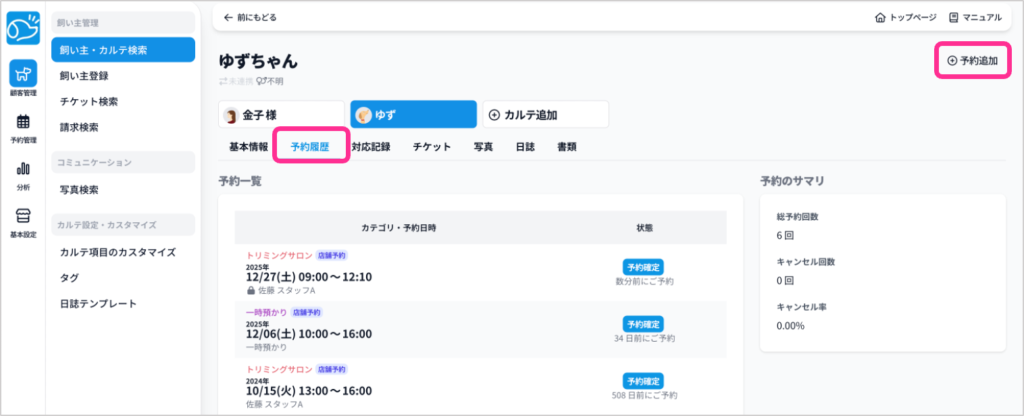Viewport: 1024px width, 416px height.
Task: Open the チケット tab
Action: (x=431, y=147)
